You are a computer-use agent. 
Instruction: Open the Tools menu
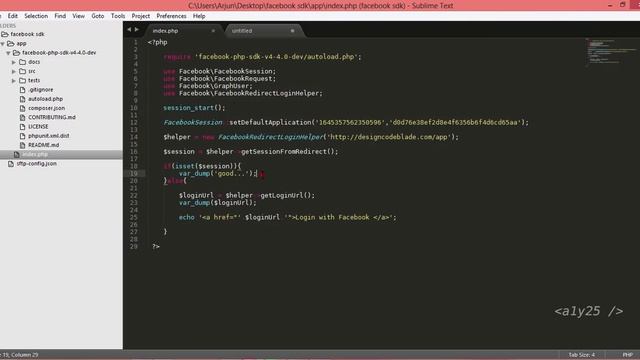coord(118,16)
